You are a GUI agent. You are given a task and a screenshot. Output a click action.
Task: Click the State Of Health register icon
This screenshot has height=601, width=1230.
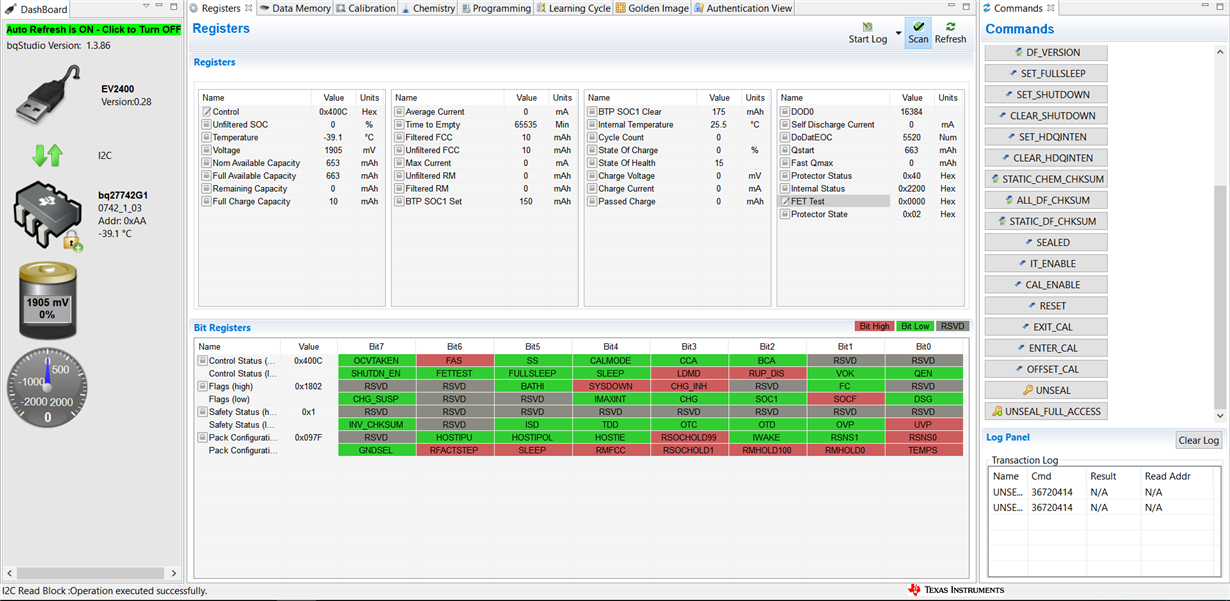(x=592, y=163)
